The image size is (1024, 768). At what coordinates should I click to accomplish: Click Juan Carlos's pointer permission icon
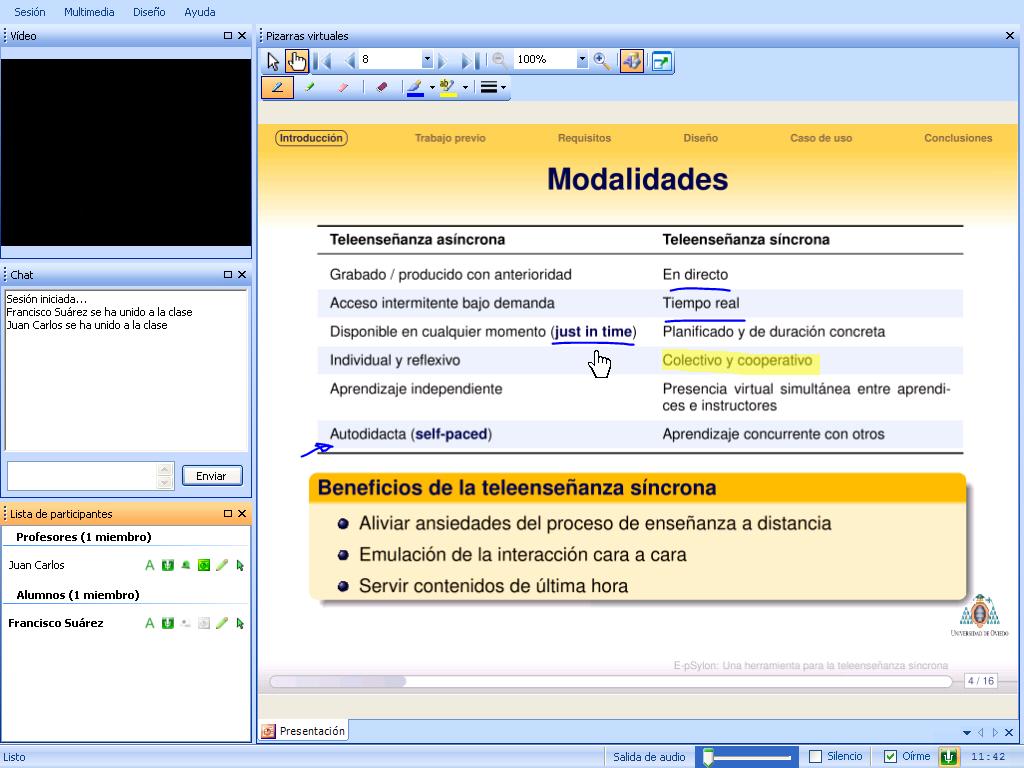pos(240,566)
